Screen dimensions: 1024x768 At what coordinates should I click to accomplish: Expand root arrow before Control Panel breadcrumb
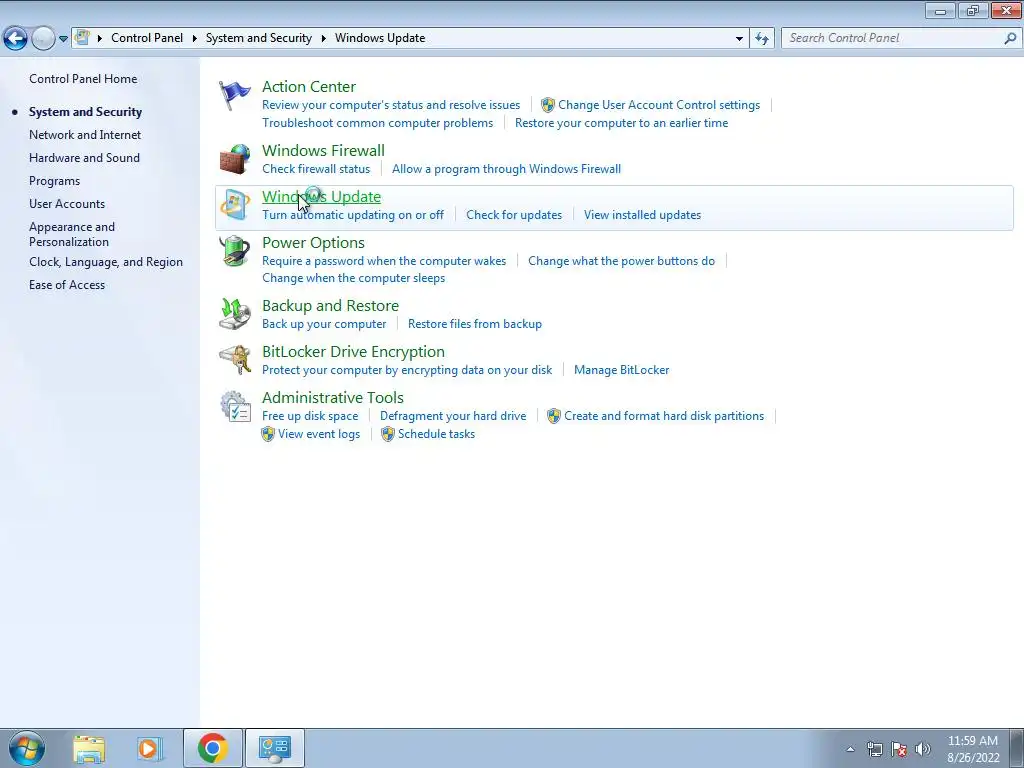click(100, 38)
